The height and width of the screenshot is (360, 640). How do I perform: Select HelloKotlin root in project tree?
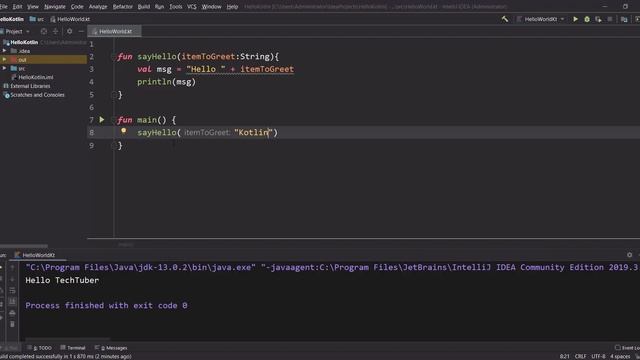[24, 42]
